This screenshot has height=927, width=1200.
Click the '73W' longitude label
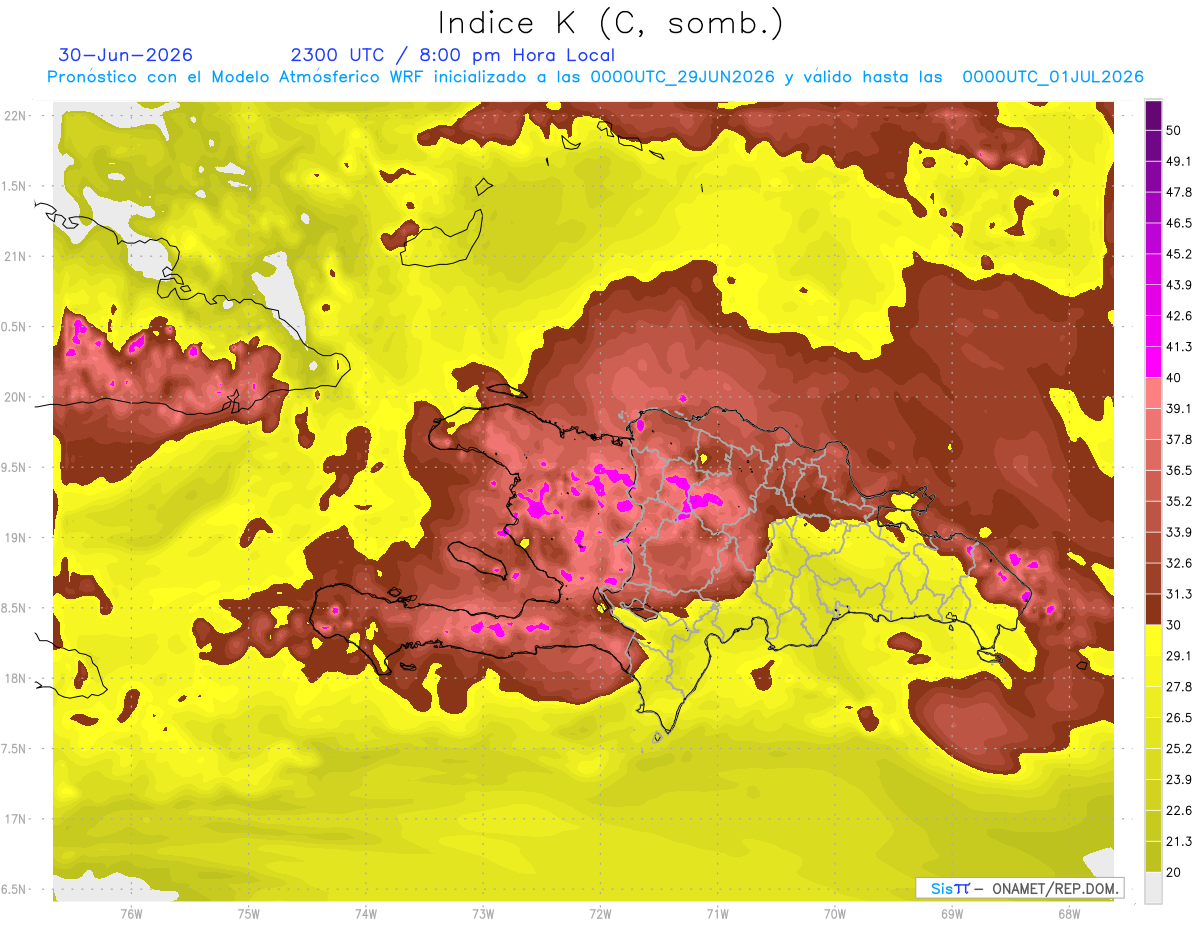click(x=483, y=913)
